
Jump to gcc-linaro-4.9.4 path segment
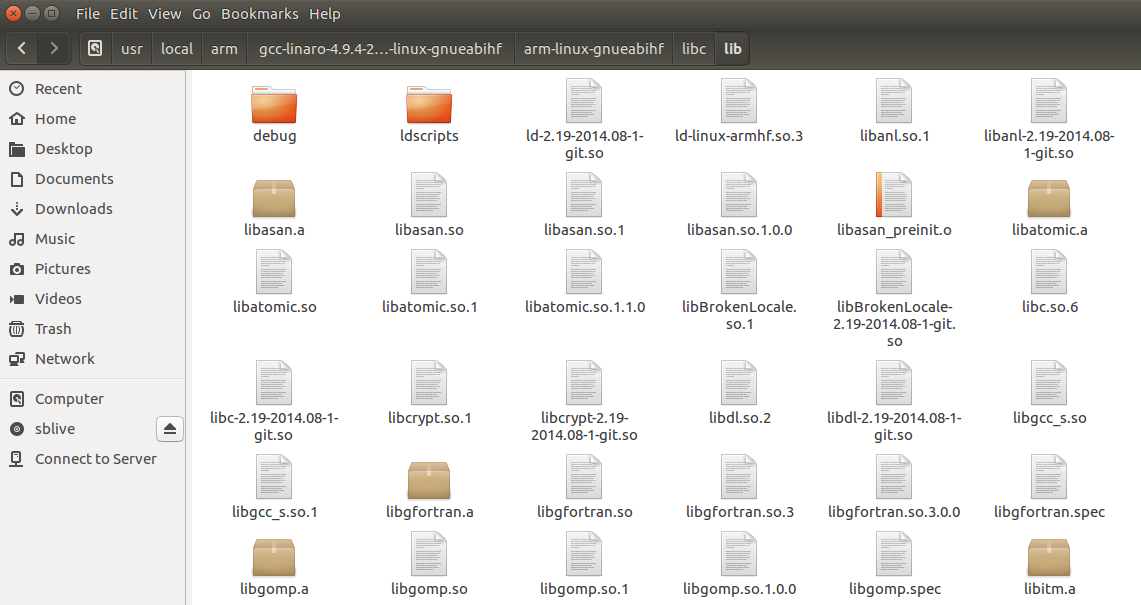(381, 49)
